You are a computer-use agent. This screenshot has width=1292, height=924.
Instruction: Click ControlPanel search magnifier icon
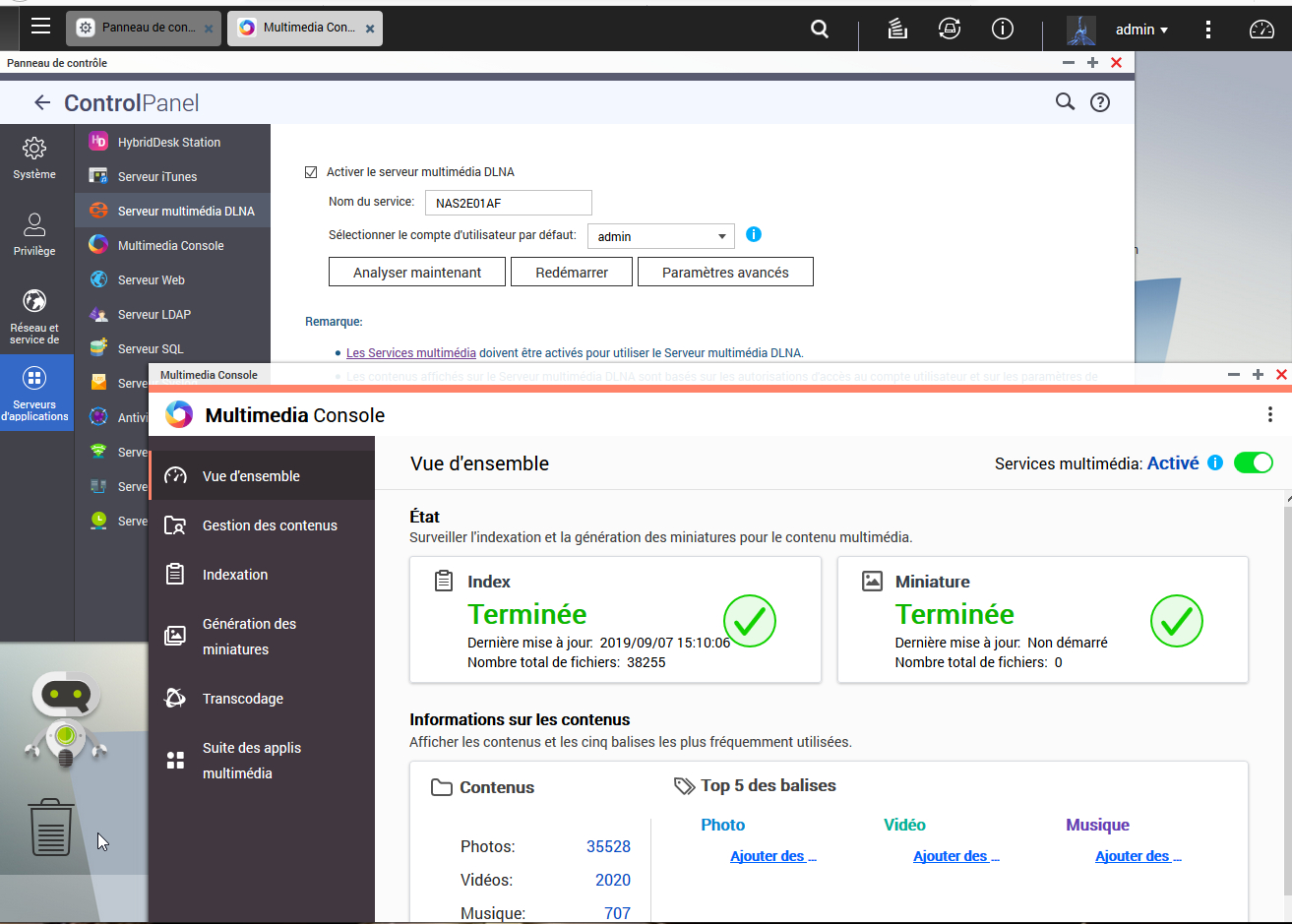pyautogui.click(x=1065, y=101)
